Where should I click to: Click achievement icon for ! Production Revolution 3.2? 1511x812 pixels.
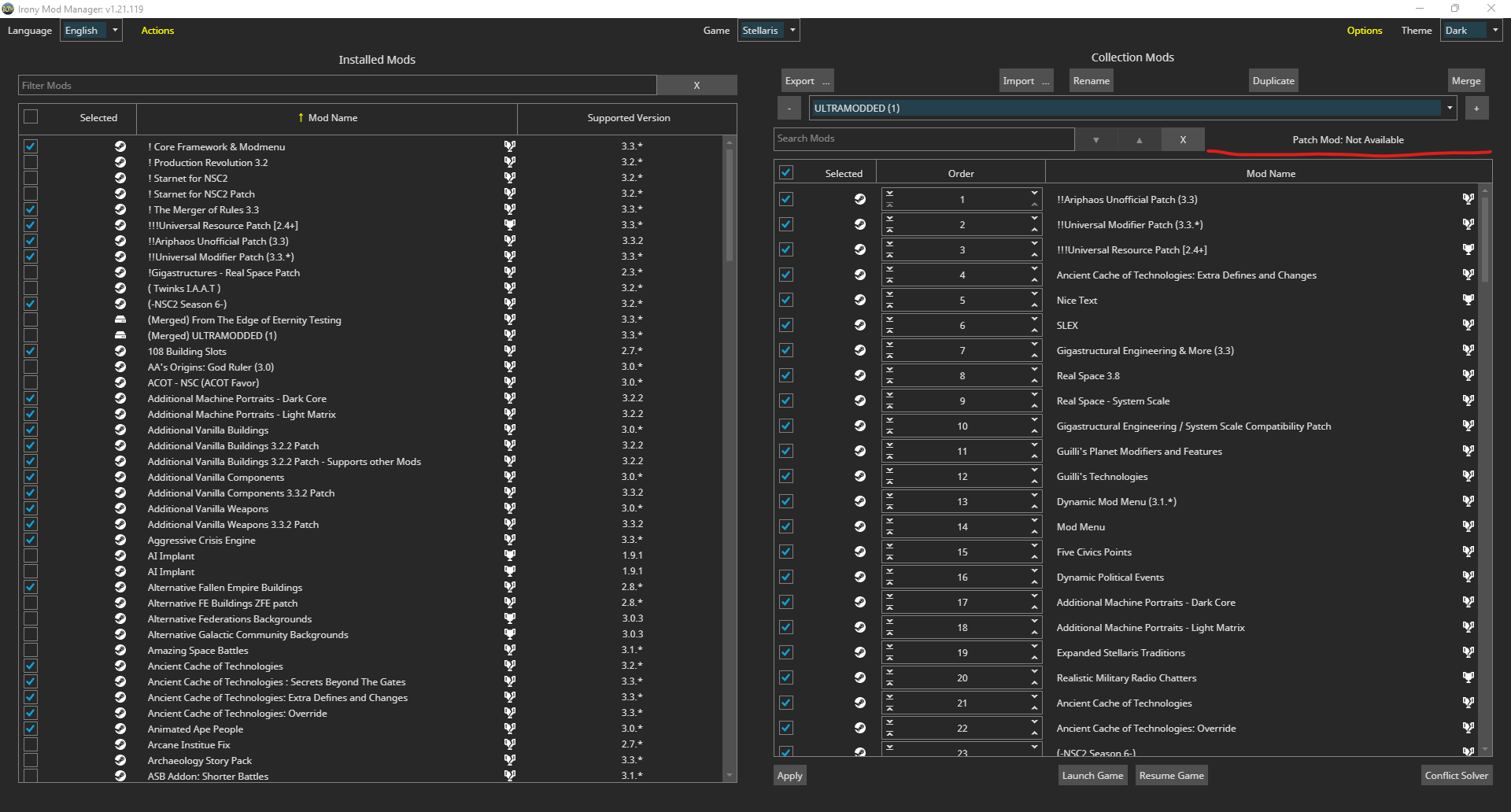click(510, 162)
